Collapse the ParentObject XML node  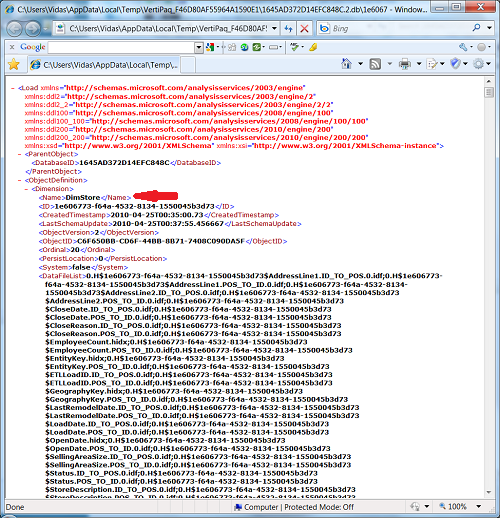pyautogui.click(x=19, y=154)
